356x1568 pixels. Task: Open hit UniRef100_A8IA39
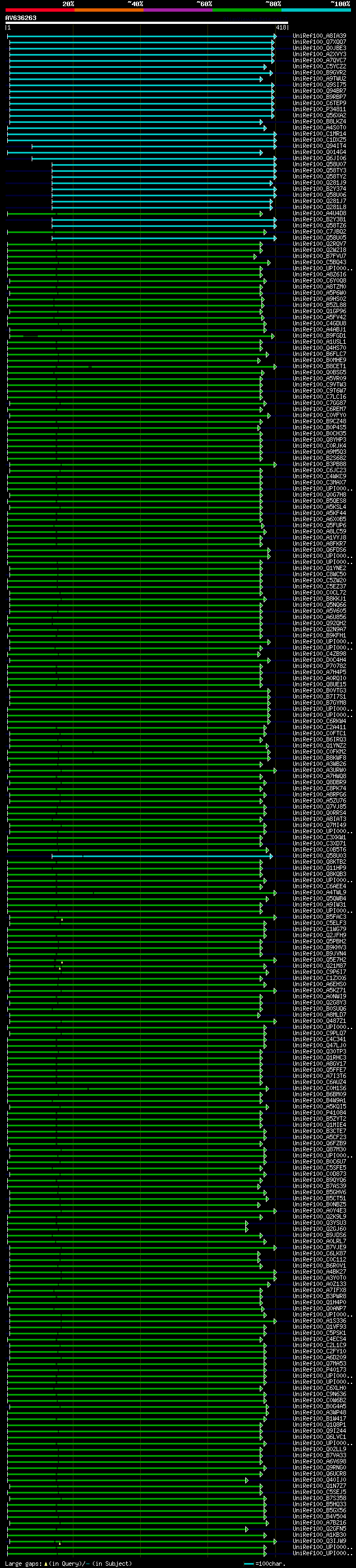point(319,36)
